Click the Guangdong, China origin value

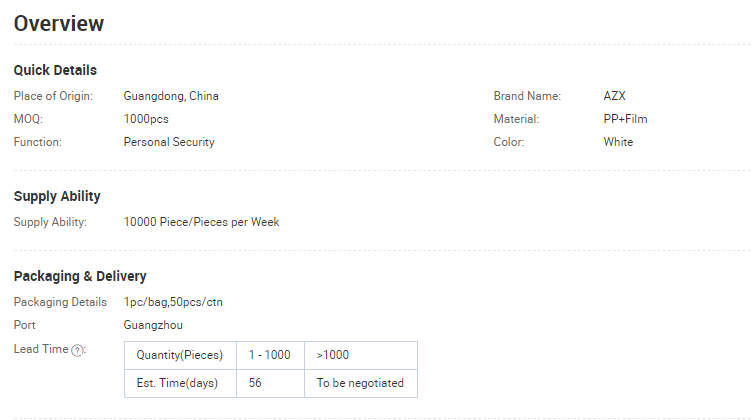tap(171, 96)
